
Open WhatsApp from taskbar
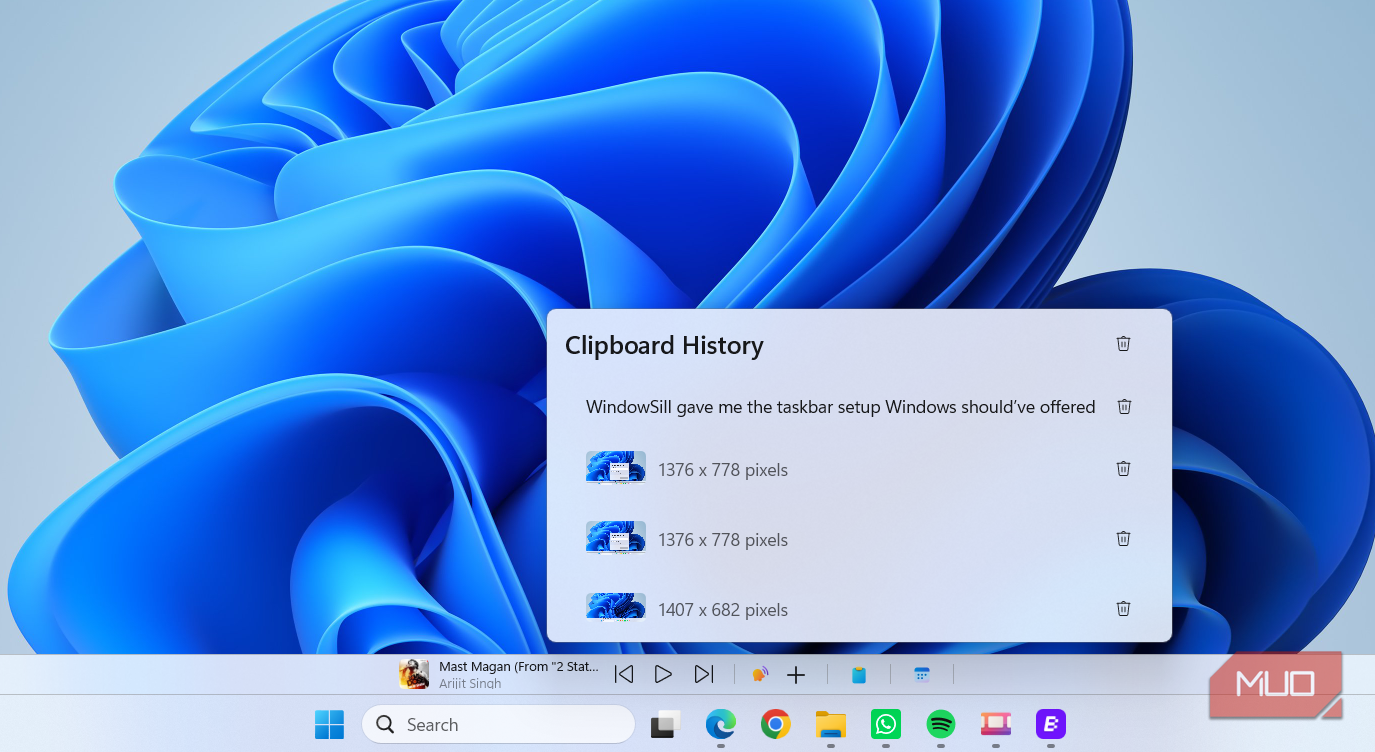(886, 724)
